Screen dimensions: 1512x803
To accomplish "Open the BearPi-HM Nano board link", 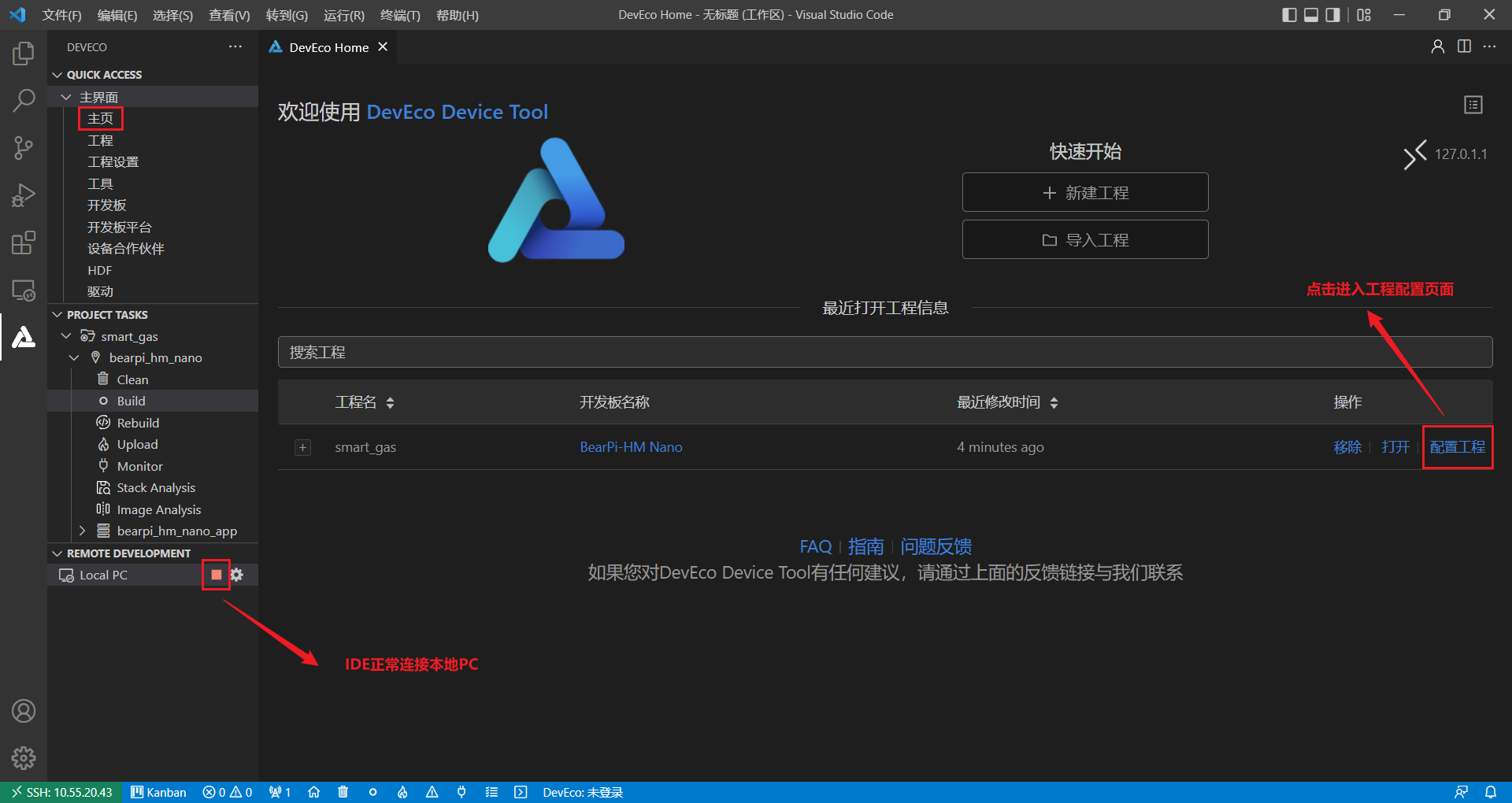I will (631, 447).
